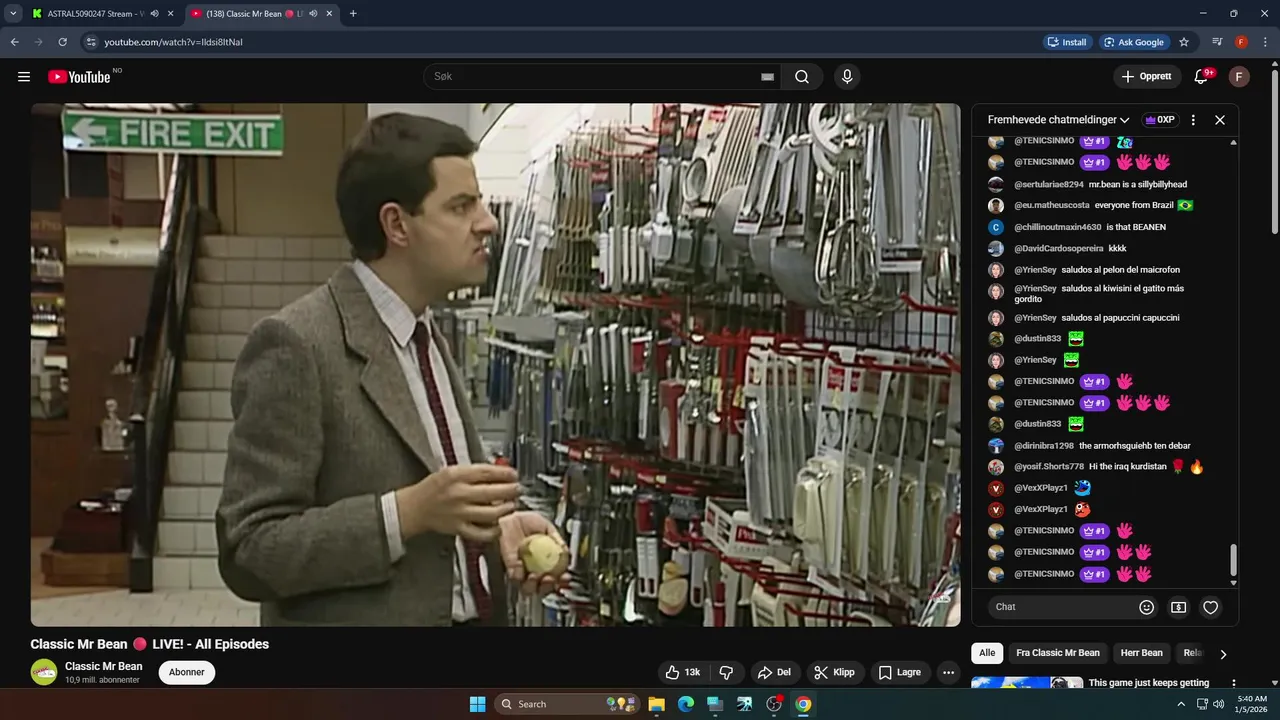Open the Classic Mr Bean channel avatar

tap(44, 672)
